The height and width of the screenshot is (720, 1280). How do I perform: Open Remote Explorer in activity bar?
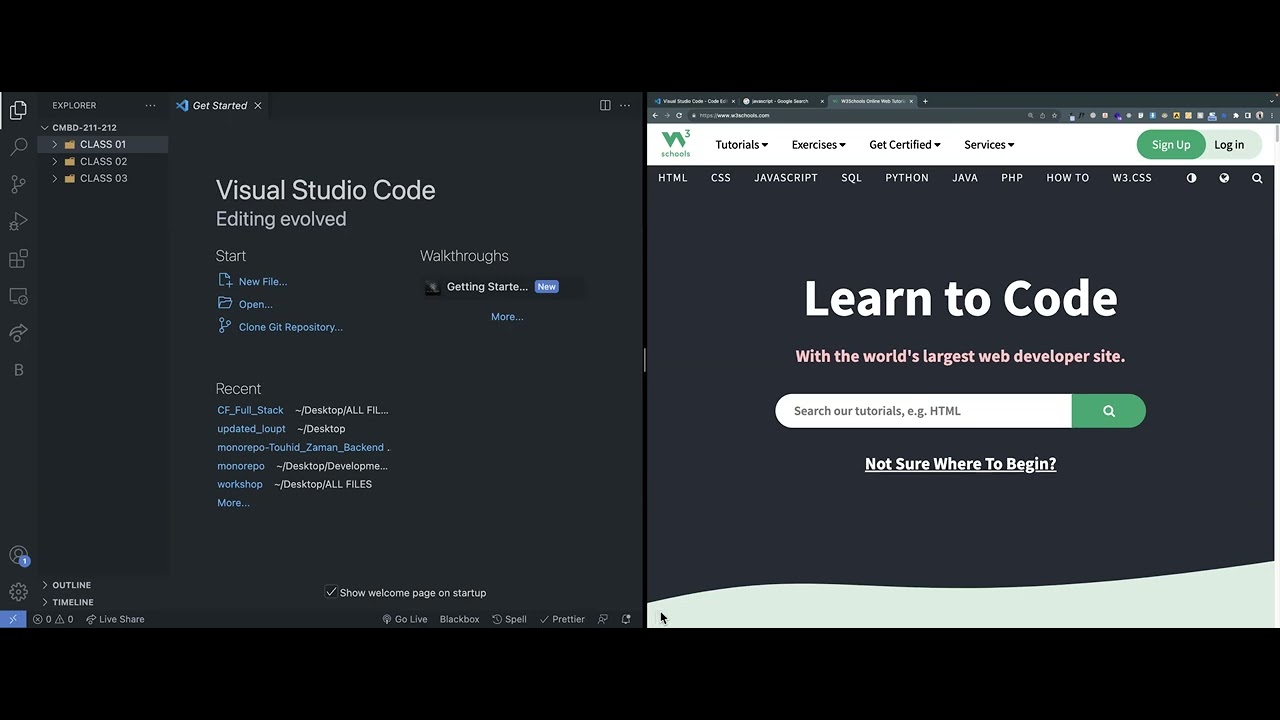(18, 296)
